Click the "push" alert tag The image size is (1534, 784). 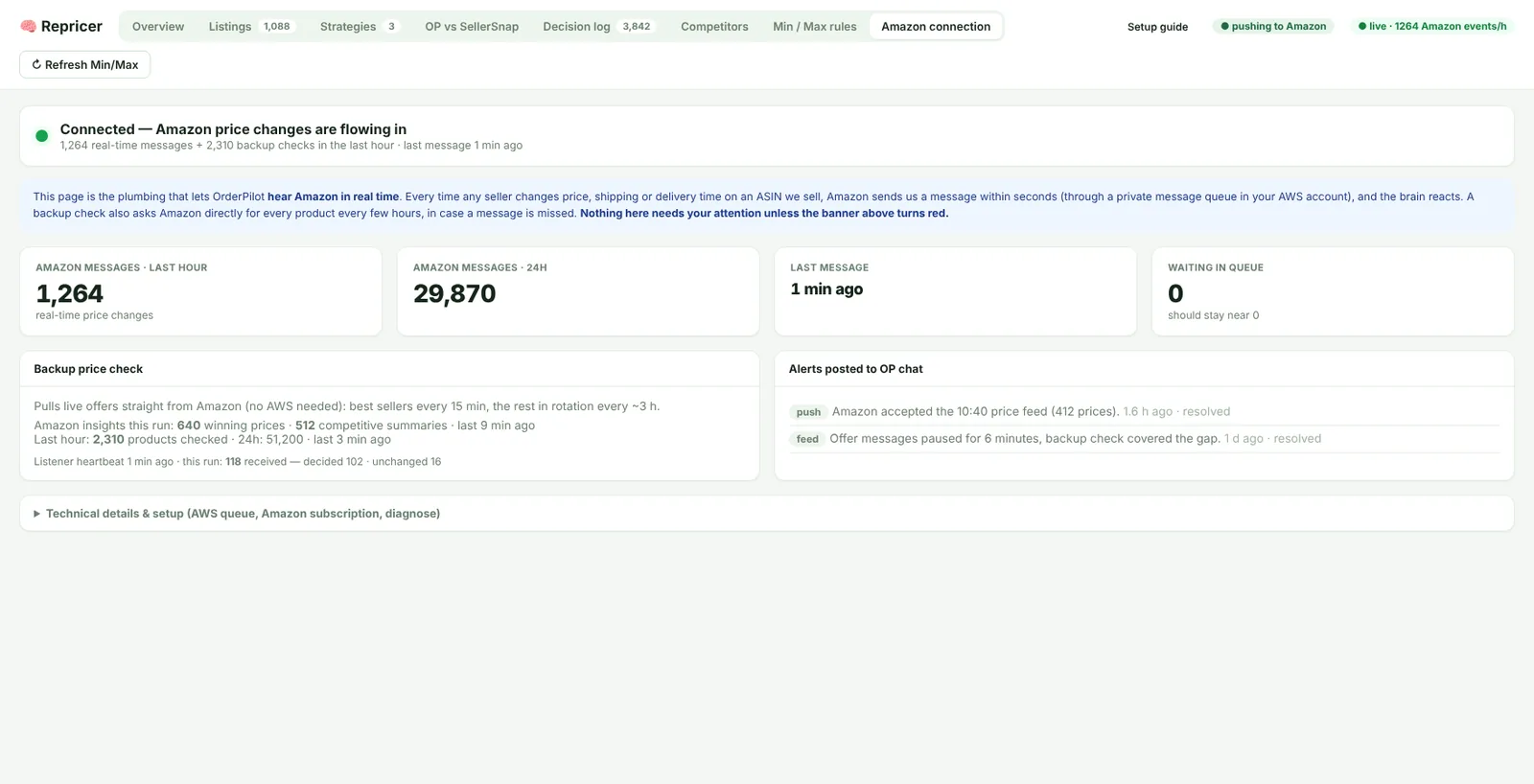[808, 412]
